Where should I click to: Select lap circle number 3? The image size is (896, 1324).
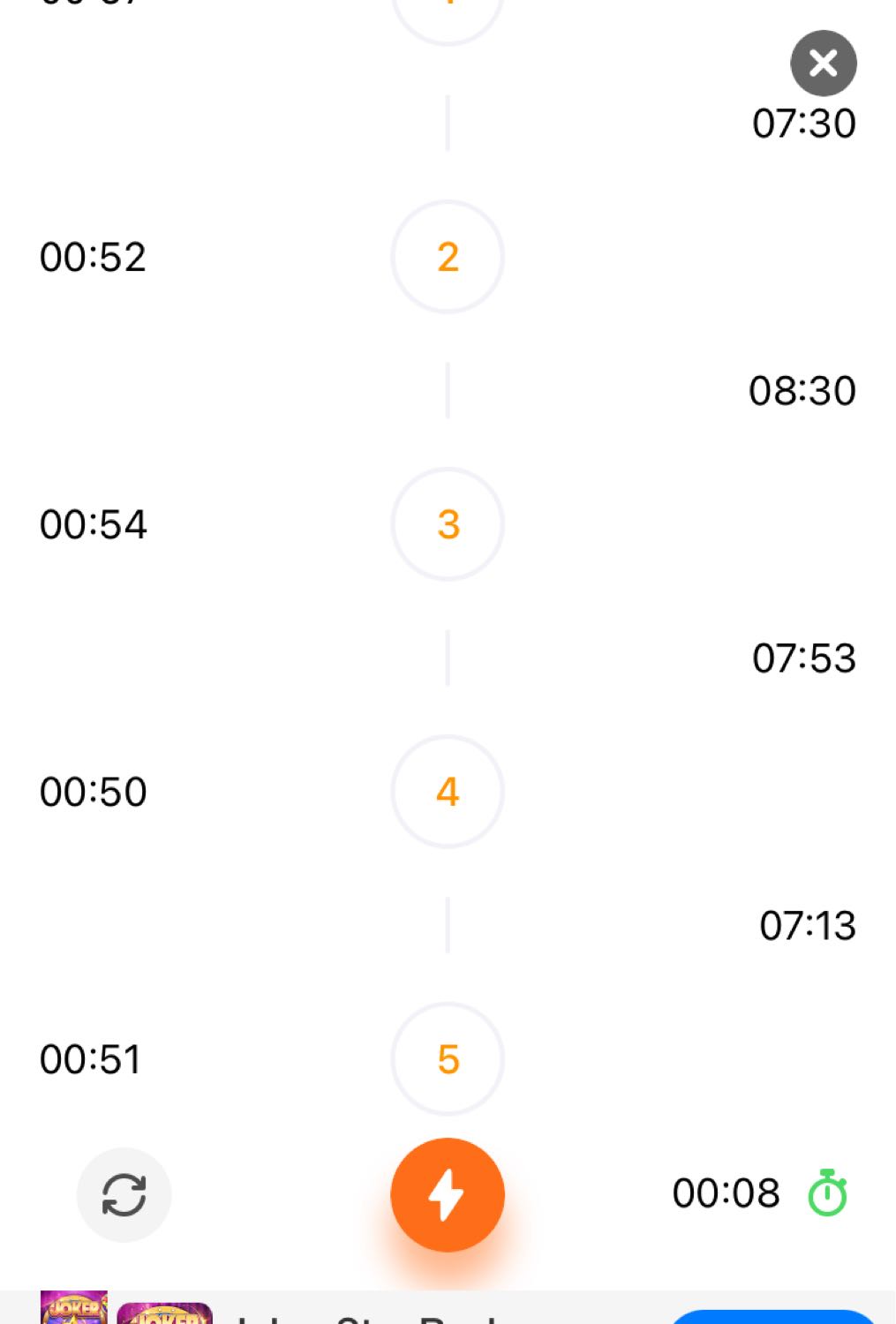pyautogui.click(x=448, y=524)
